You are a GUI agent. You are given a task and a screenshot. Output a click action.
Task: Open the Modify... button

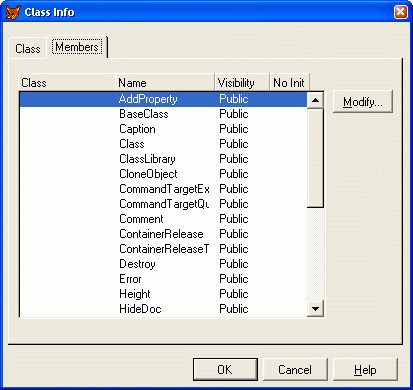[363, 102]
